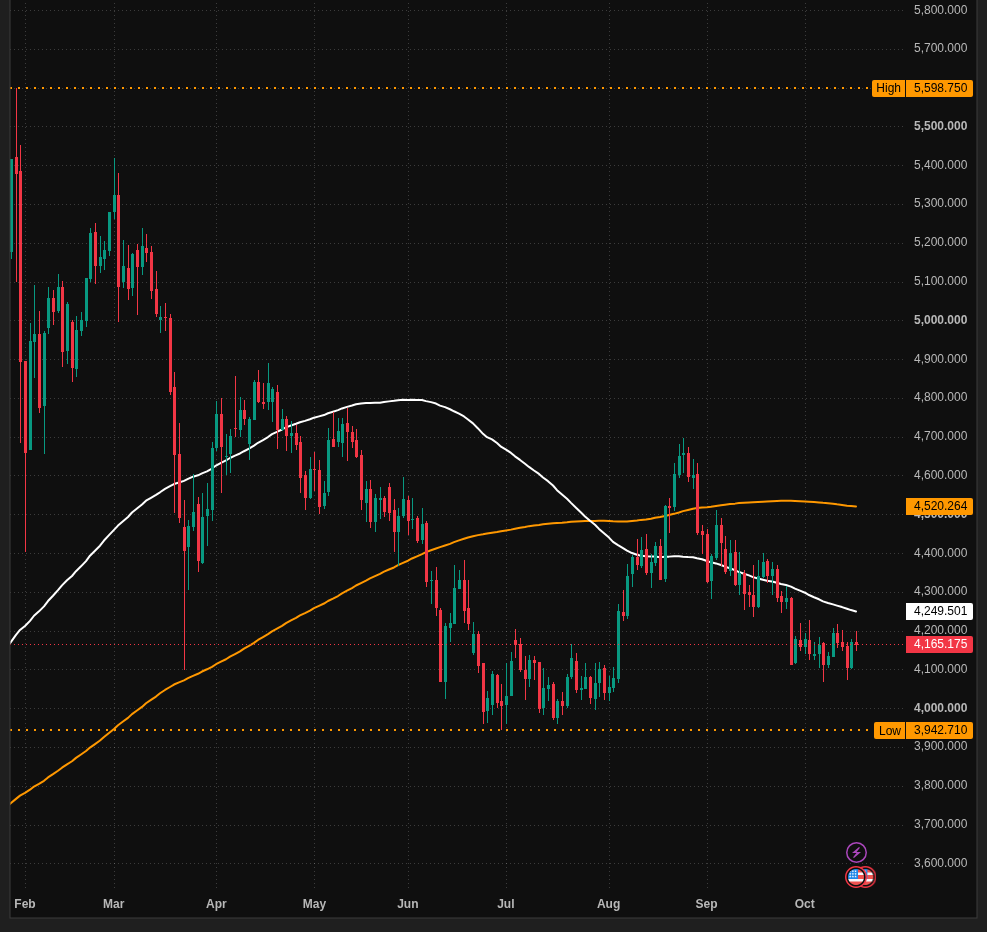Click the purple lightning bolt event icon
This screenshot has width=987, height=932.
pyautogui.click(x=856, y=852)
